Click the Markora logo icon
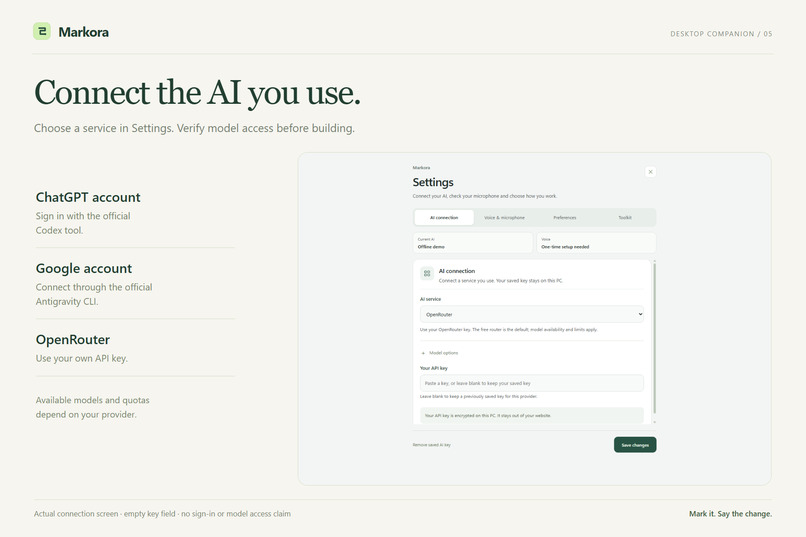This screenshot has width=806, height=537. click(x=42, y=31)
